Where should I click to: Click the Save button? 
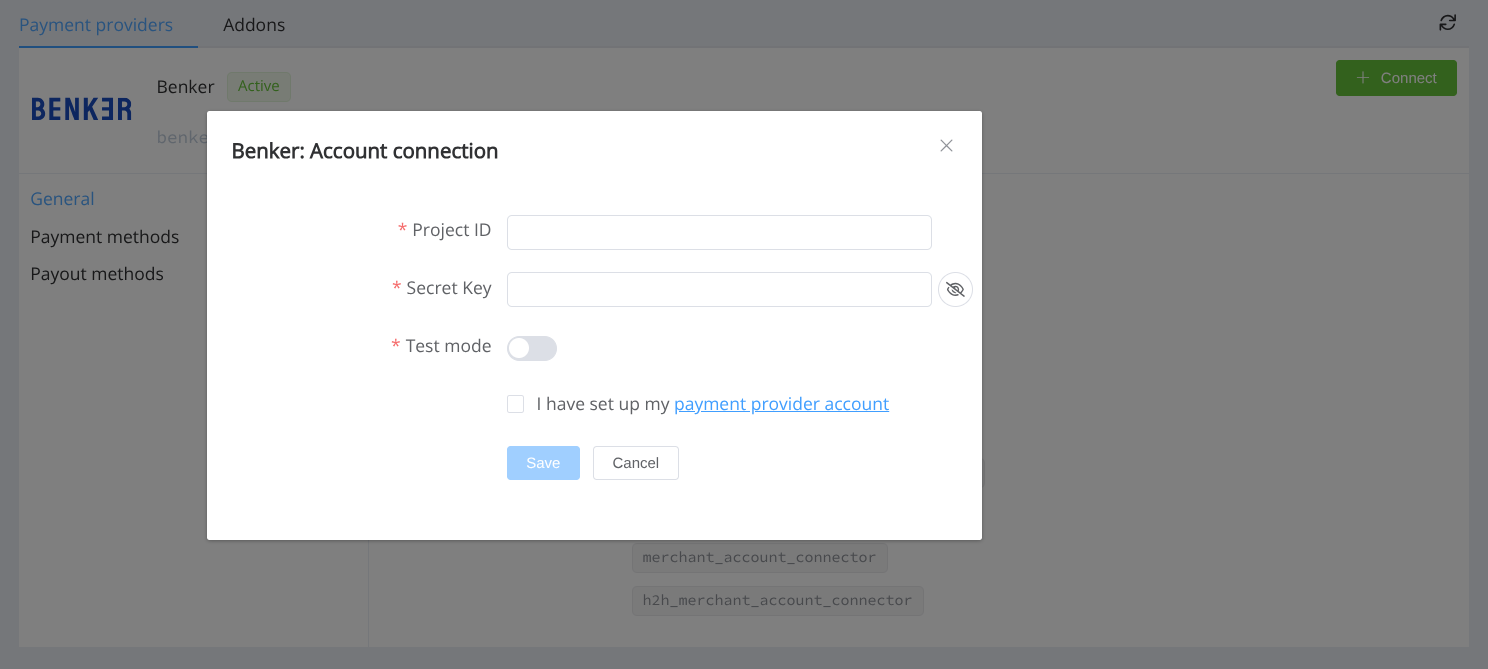pos(543,462)
